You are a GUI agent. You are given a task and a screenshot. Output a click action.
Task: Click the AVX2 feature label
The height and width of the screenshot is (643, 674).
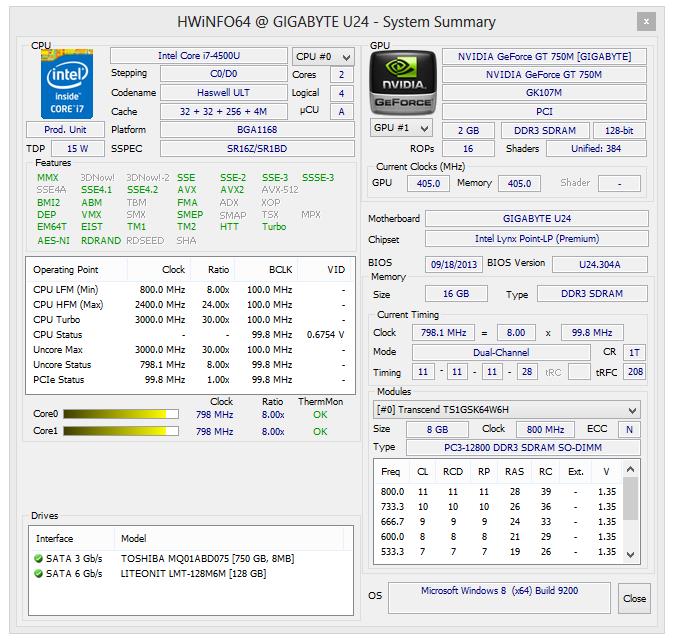coord(232,190)
